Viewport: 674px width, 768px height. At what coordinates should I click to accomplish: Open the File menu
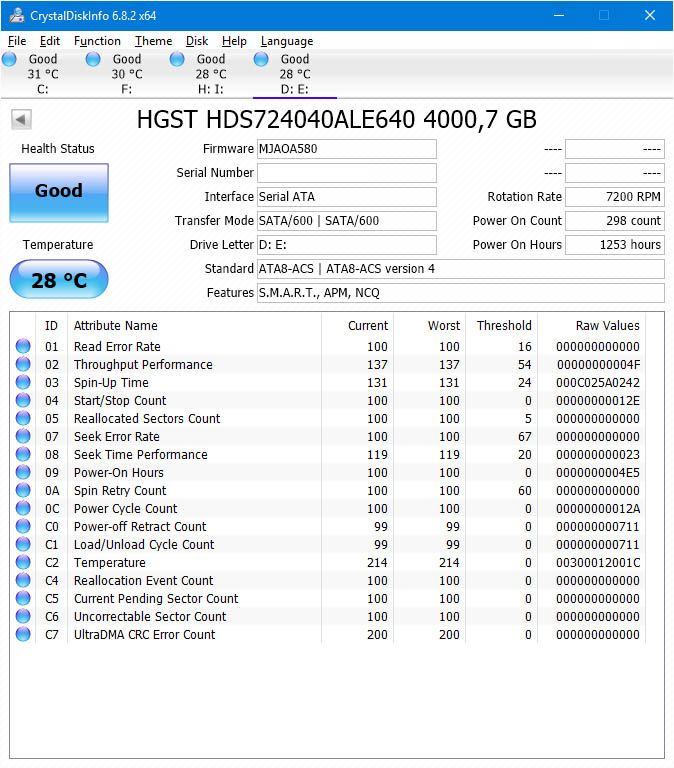(x=17, y=41)
